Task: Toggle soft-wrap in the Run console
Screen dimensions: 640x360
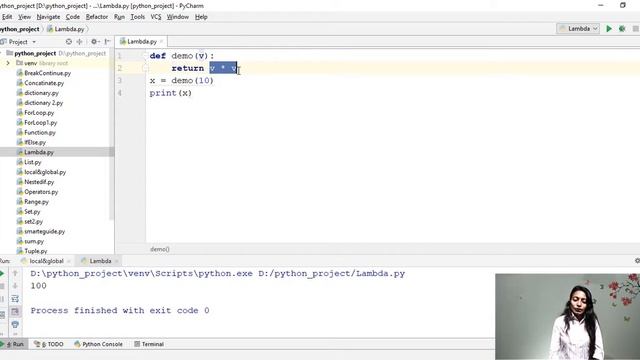Action: click(x=15, y=299)
